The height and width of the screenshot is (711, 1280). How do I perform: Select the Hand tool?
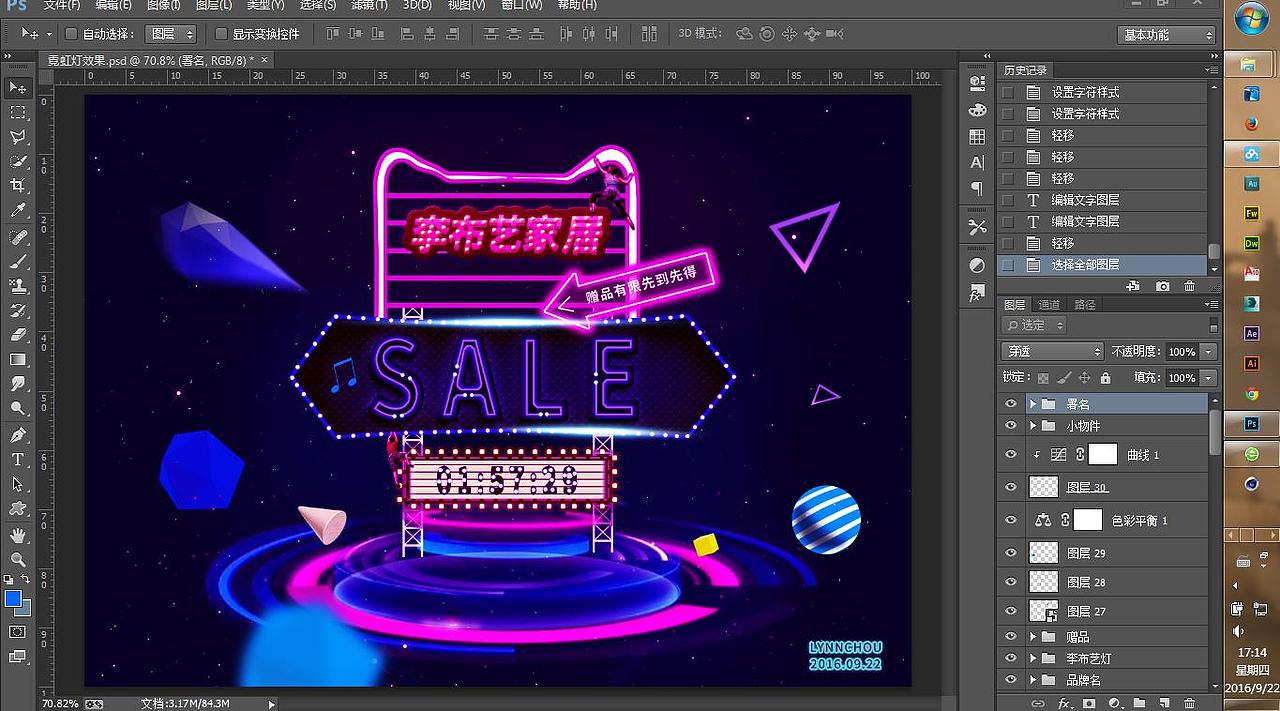[18, 535]
